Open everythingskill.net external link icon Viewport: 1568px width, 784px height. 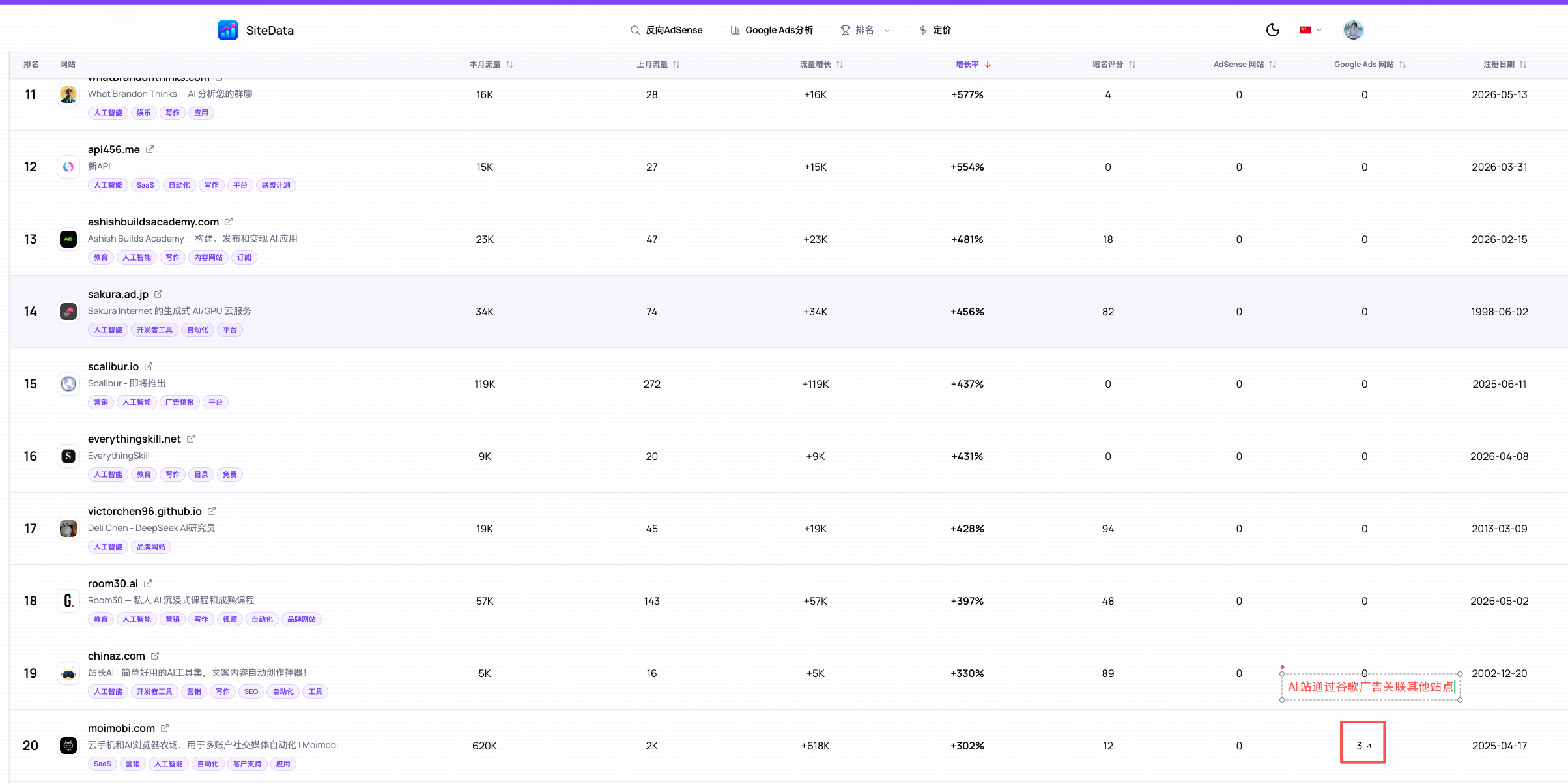pos(191,439)
